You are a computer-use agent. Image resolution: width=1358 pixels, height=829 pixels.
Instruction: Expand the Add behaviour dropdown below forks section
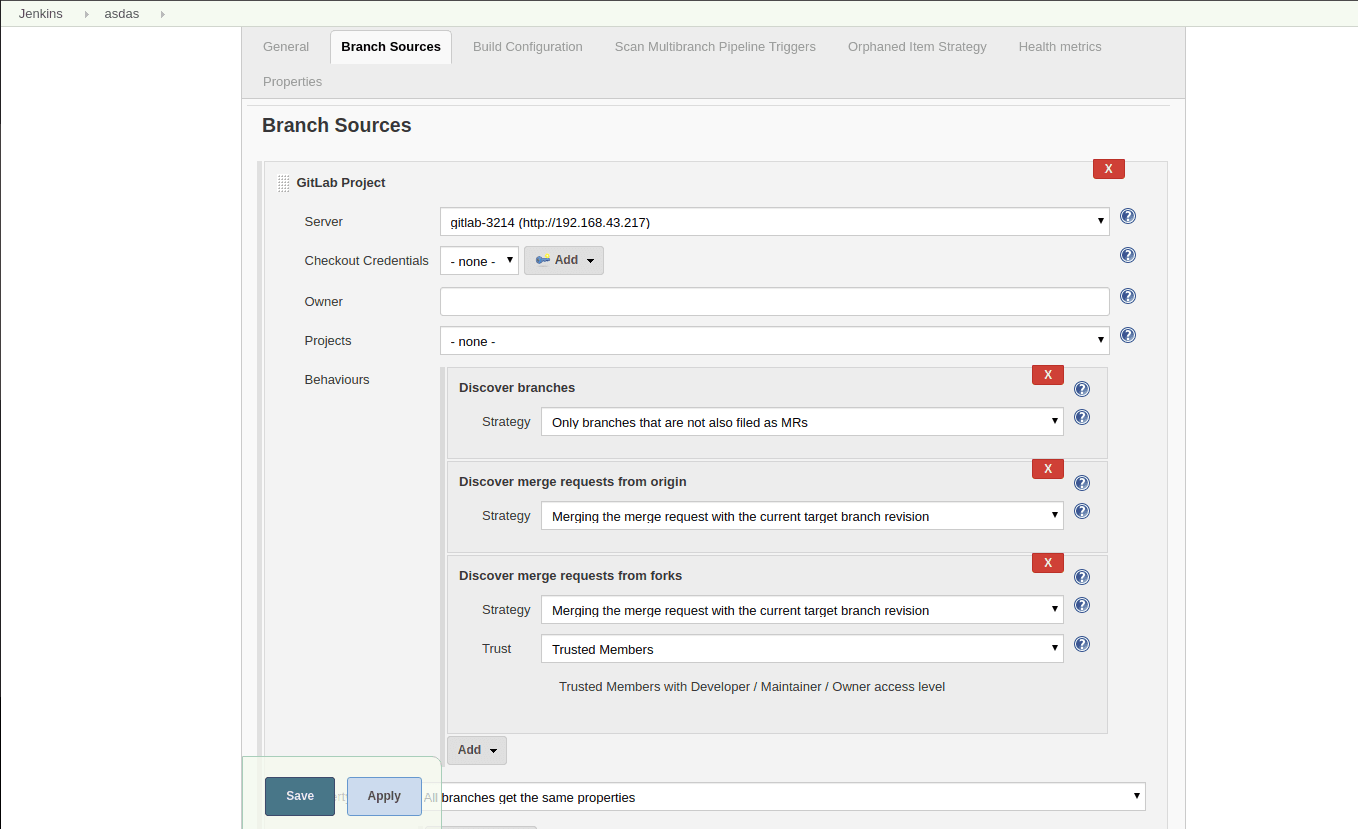(x=476, y=749)
